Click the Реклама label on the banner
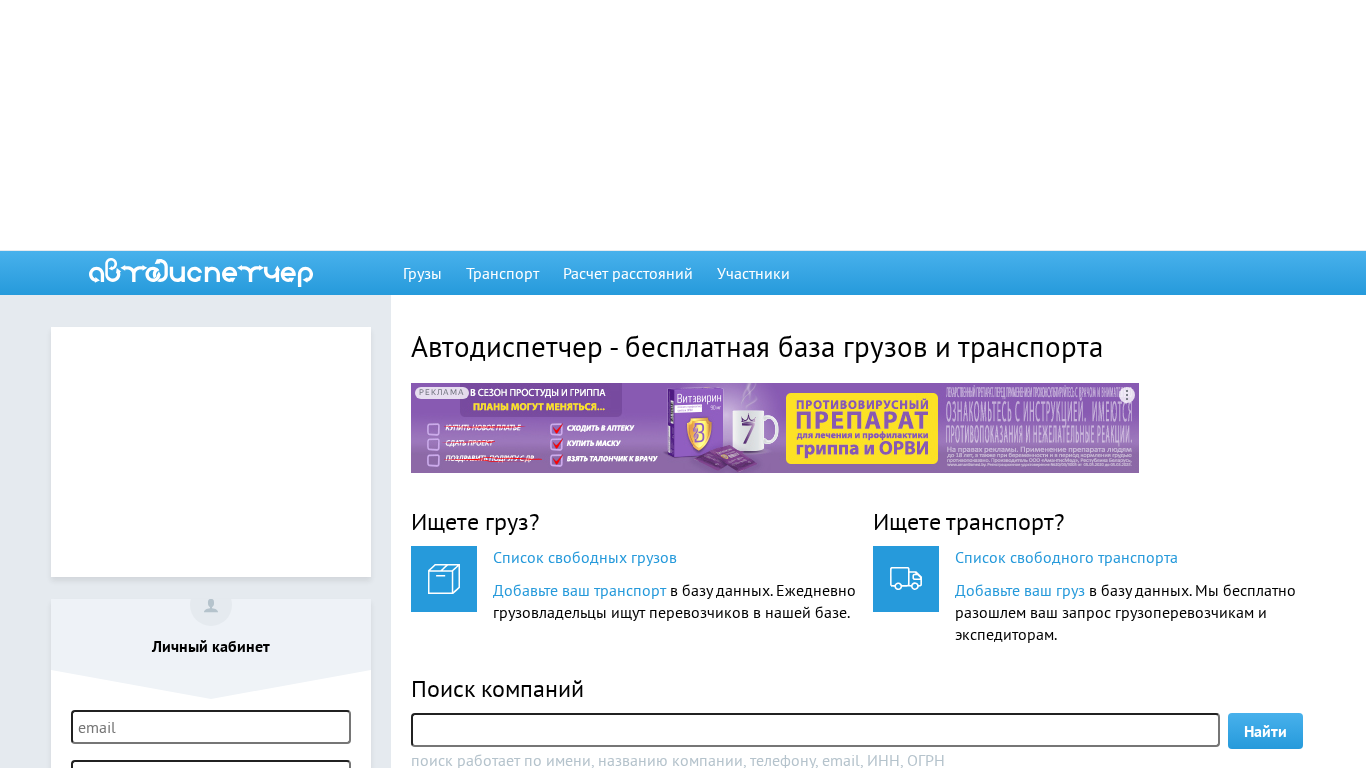1366x768 pixels. pos(441,393)
